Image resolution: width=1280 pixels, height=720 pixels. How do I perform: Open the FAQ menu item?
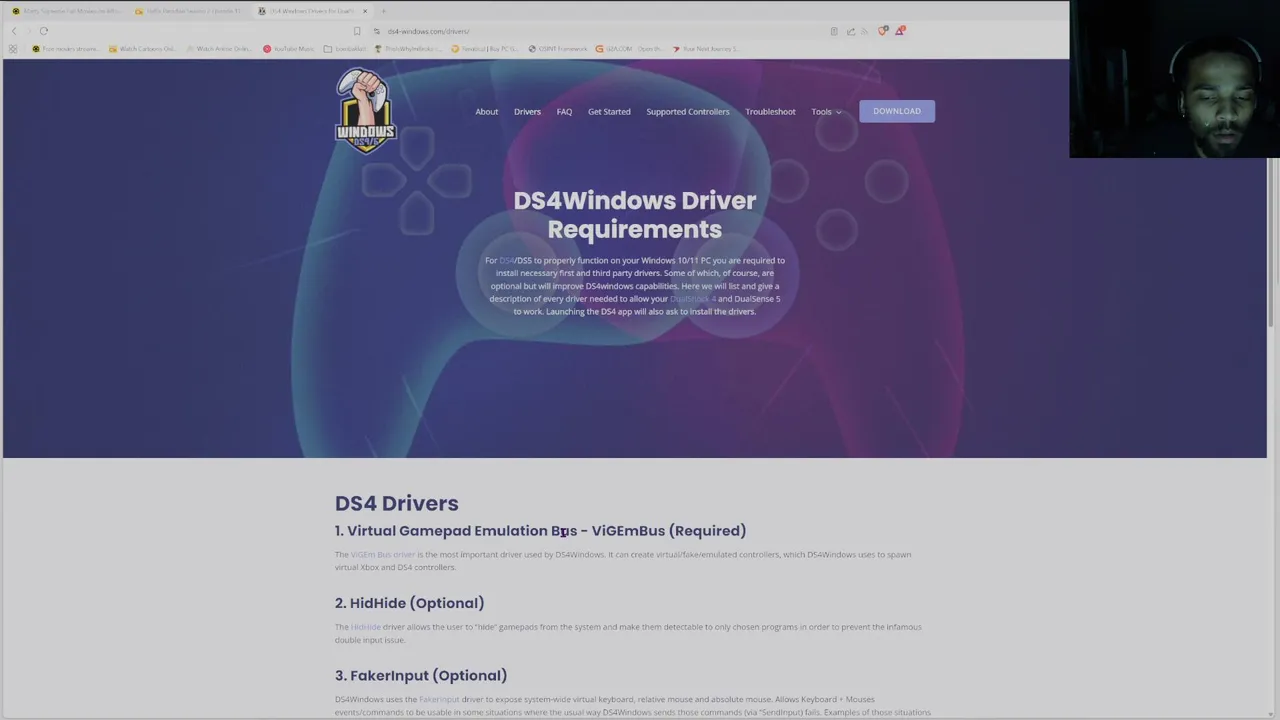coord(564,111)
